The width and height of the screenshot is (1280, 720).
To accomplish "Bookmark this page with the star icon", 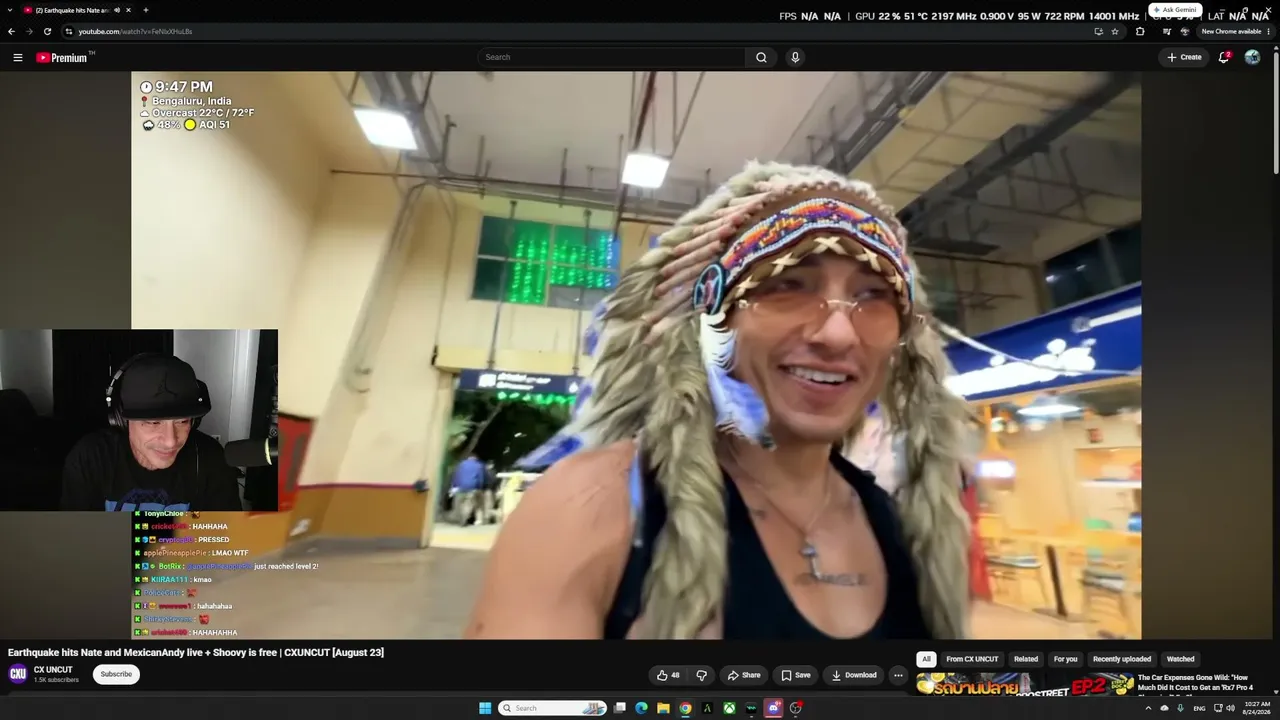I will click(1115, 31).
